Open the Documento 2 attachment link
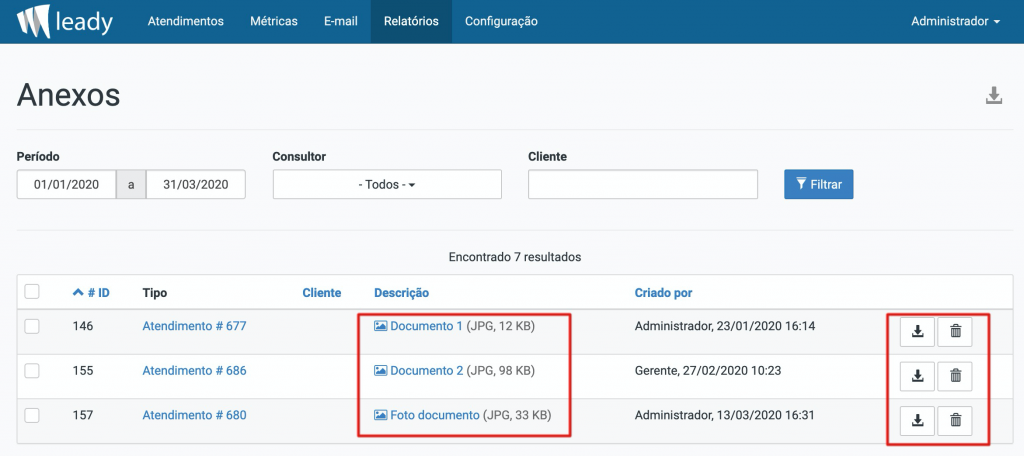This screenshot has height=456, width=1024. [426, 370]
